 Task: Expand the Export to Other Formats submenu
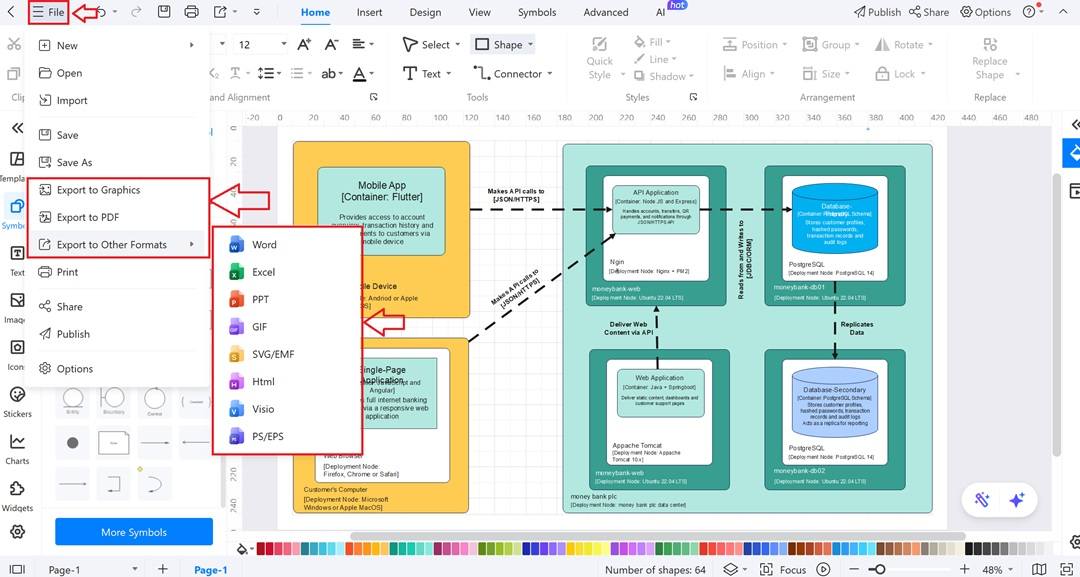coord(113,244)
